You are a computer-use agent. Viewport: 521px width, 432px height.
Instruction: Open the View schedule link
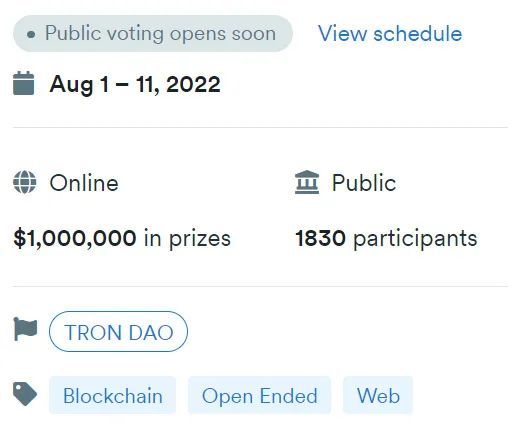390,33
